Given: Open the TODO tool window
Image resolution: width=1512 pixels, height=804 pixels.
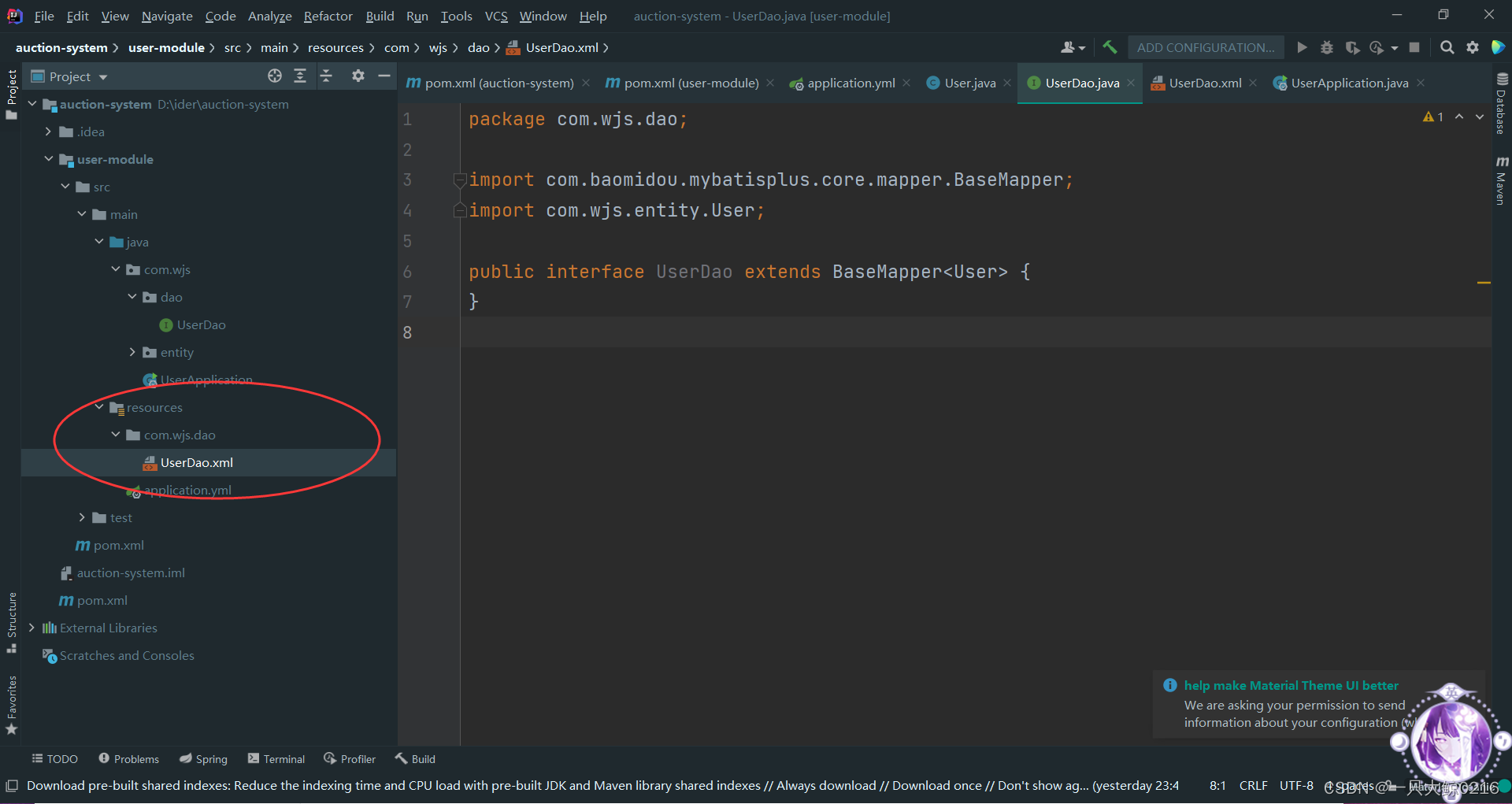Looking at the screenshot, I should click(x=54, y=759).
